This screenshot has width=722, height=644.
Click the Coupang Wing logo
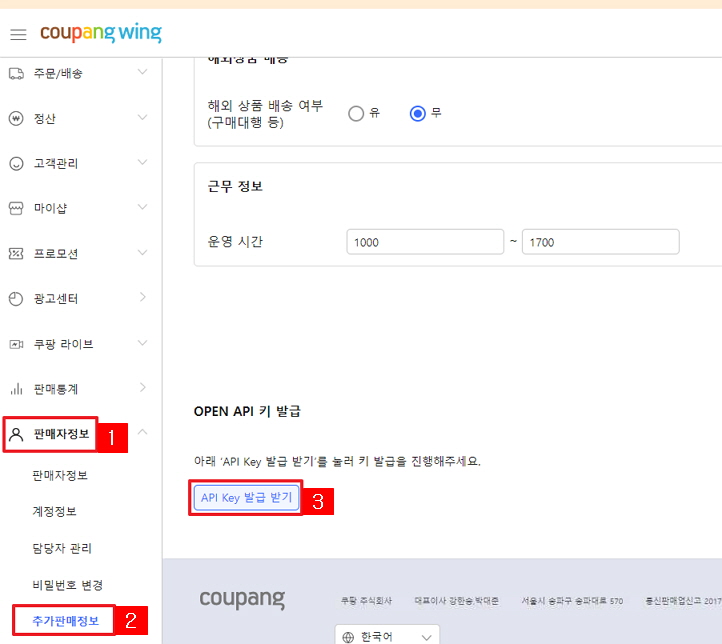tap(101, 34)
